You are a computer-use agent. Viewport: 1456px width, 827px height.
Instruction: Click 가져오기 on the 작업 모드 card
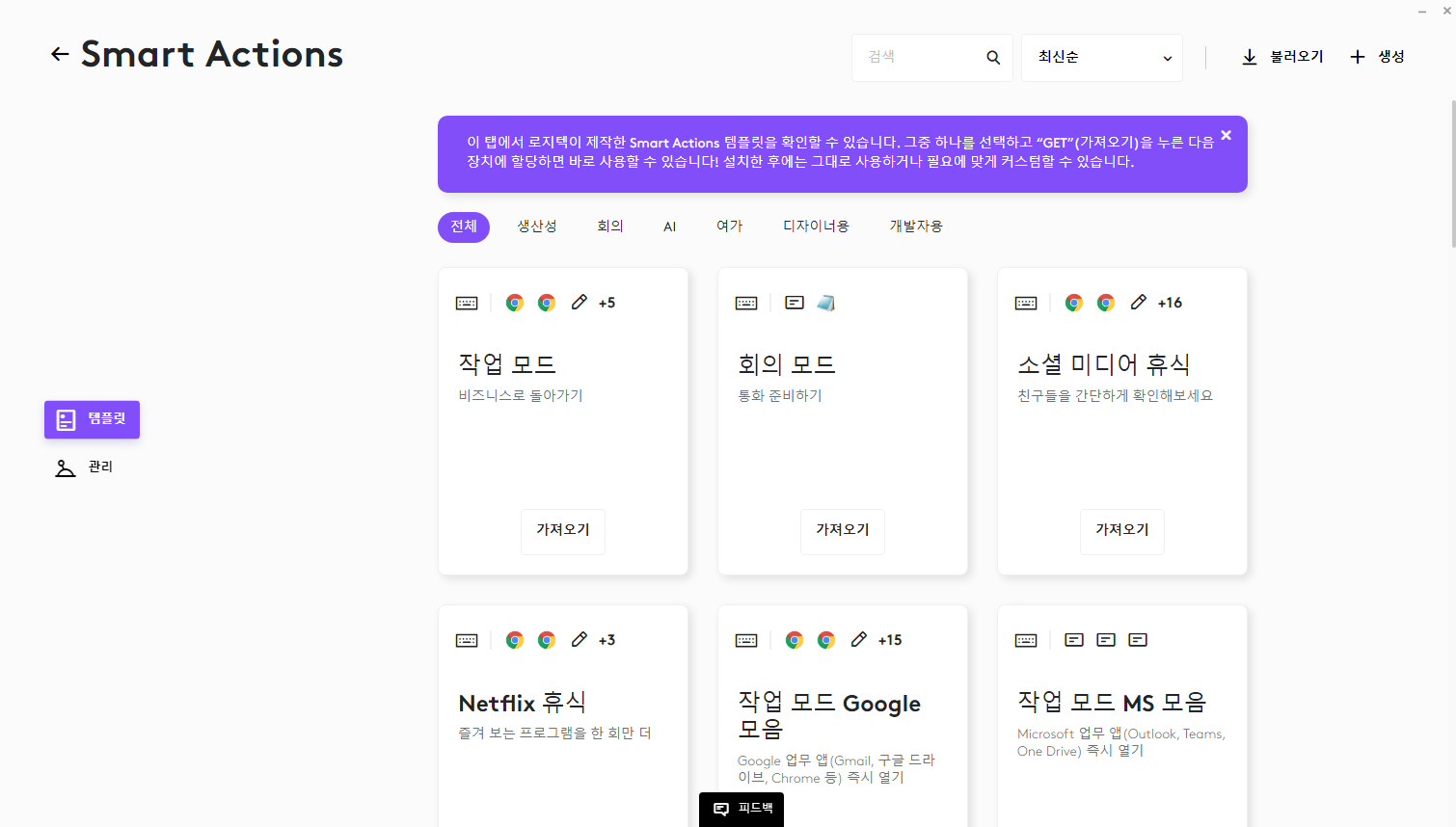(x=563, y=531)
